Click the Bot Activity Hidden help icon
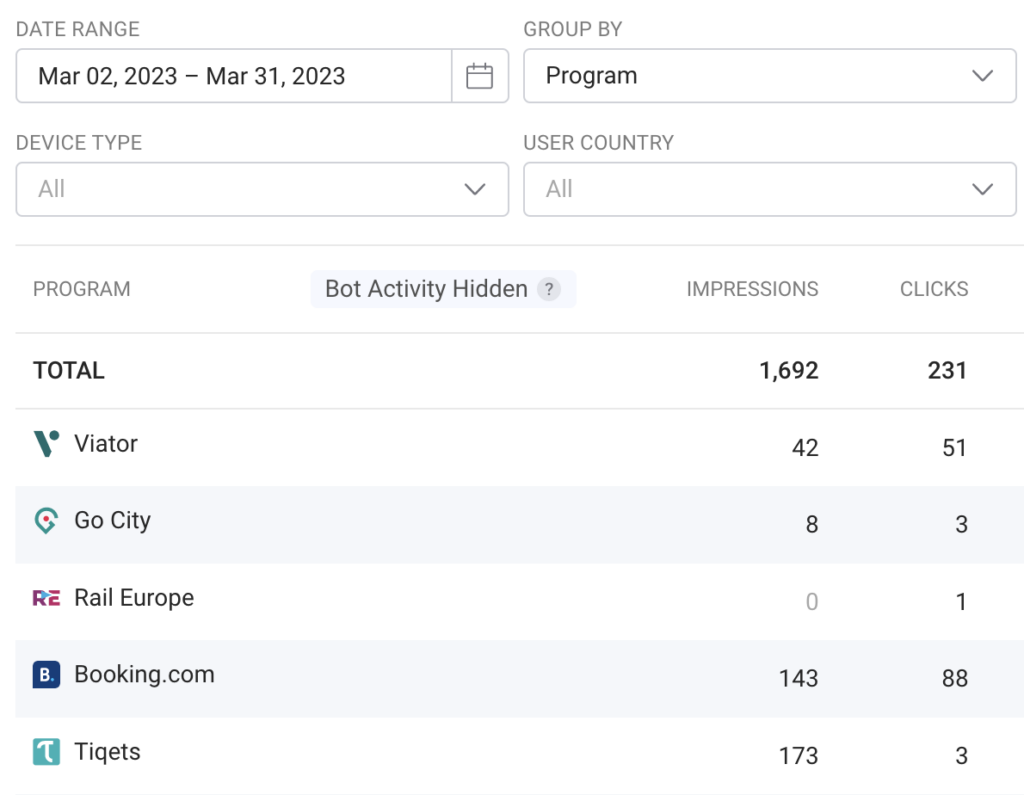This screenshot has width=1024, height=795. coord(549,289)
